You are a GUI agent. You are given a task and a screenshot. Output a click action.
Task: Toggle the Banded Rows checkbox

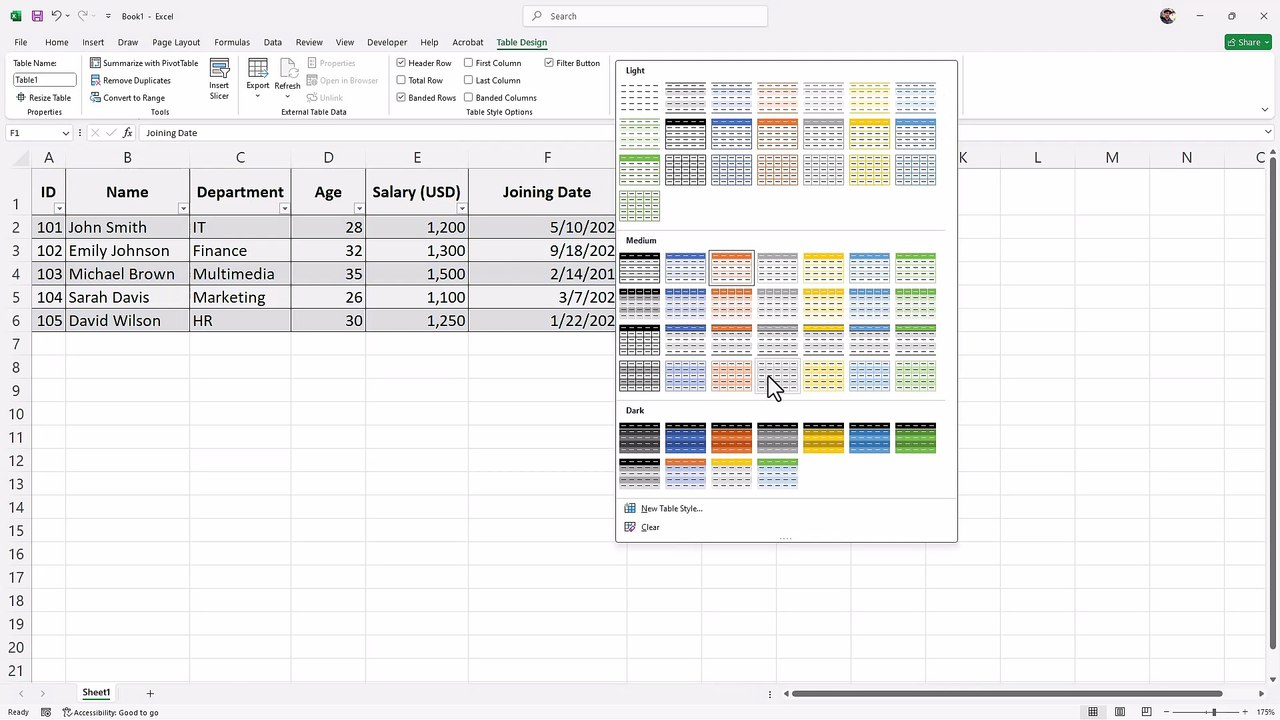(401, 98)
